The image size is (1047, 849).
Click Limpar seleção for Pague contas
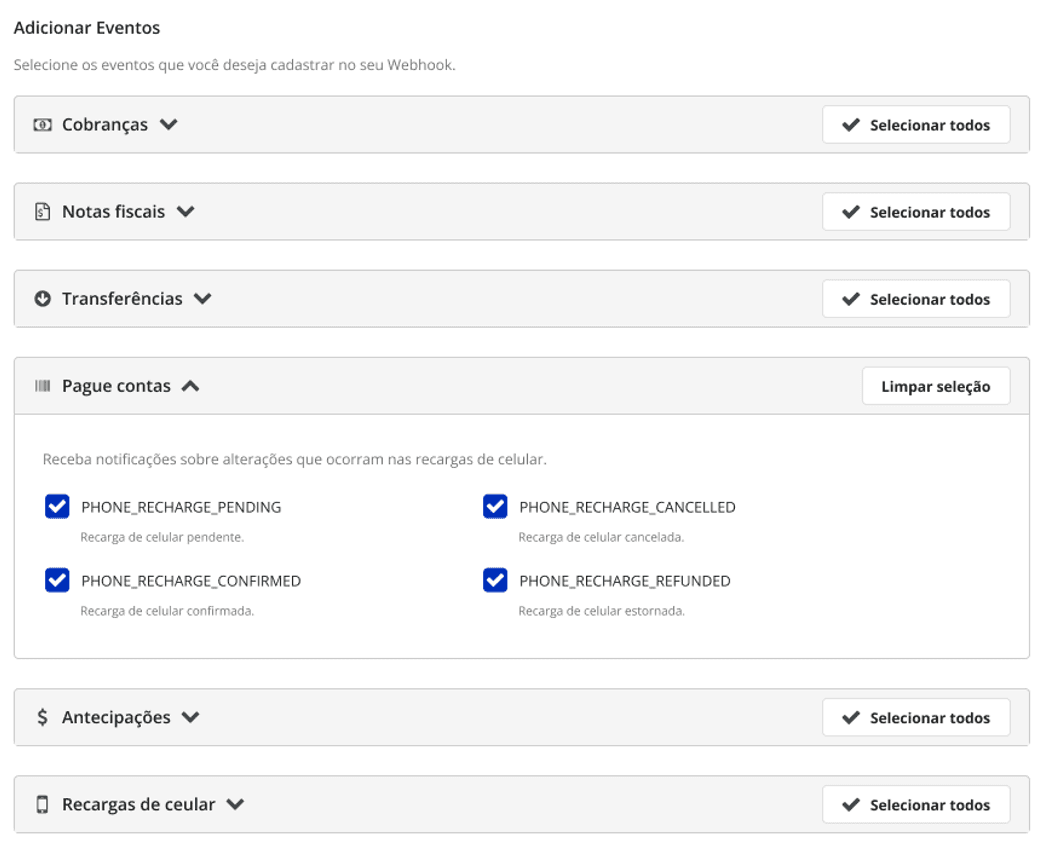(936, 386)
